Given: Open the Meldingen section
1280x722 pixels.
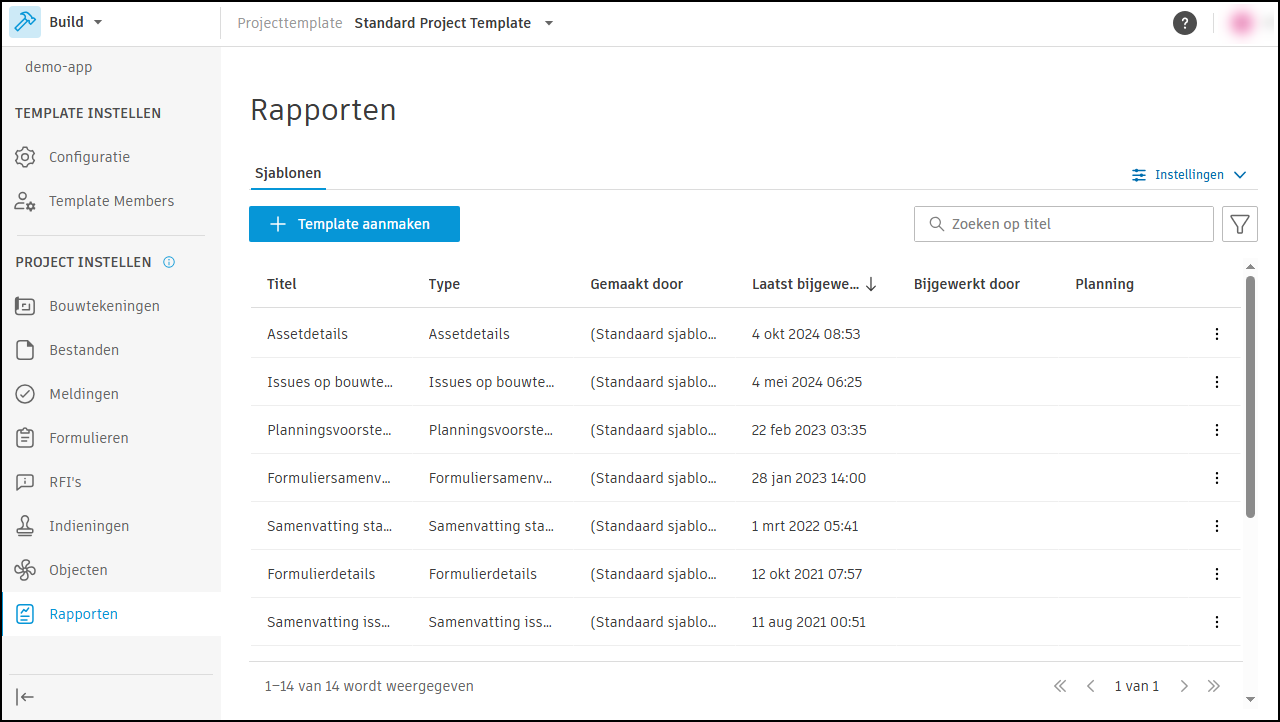Looking at the screenshot, I should 84,394.
